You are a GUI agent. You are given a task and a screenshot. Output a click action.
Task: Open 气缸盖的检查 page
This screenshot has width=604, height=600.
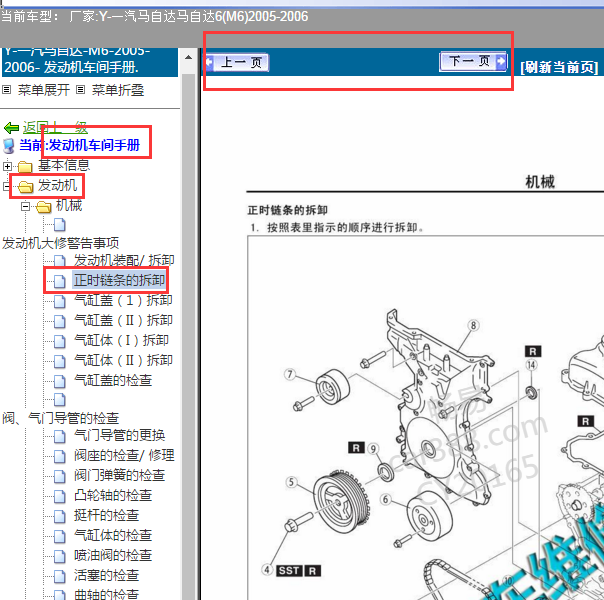click(x=113, y=380)
